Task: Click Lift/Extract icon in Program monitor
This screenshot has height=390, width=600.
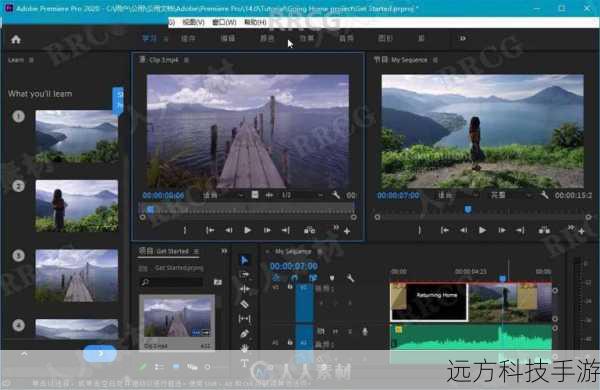Action: 544,230
